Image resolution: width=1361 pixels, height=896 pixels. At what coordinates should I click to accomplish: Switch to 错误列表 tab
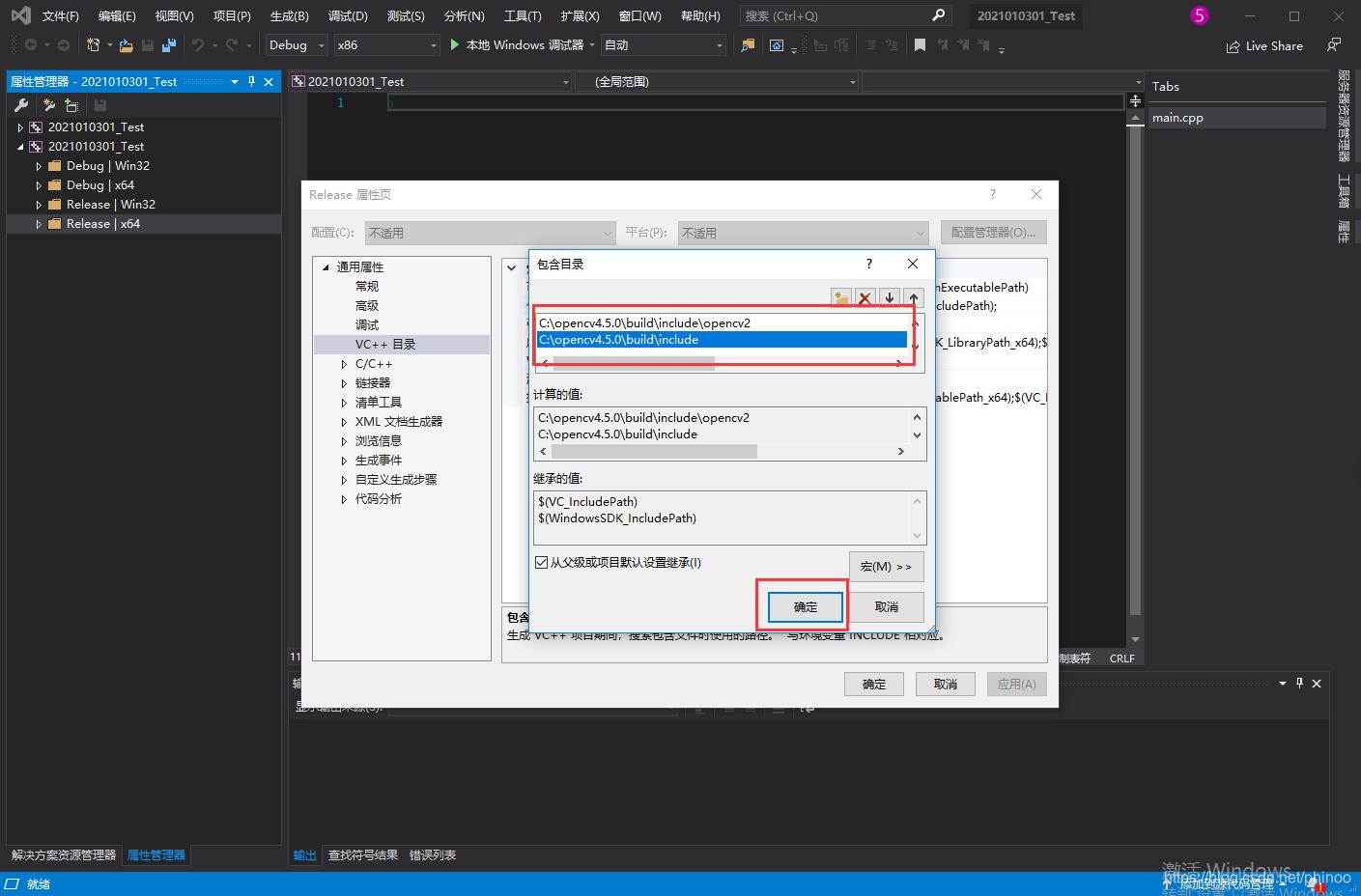(433, 855)
